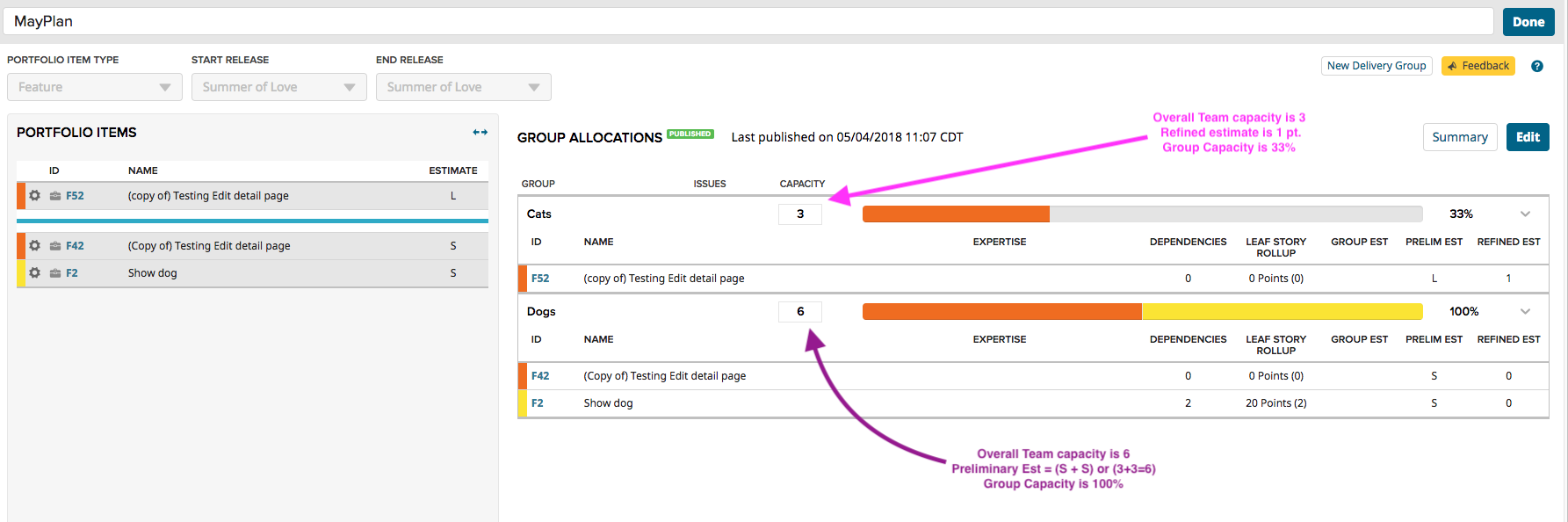
Task: Click the Done button
Action: coord(1528,22)
